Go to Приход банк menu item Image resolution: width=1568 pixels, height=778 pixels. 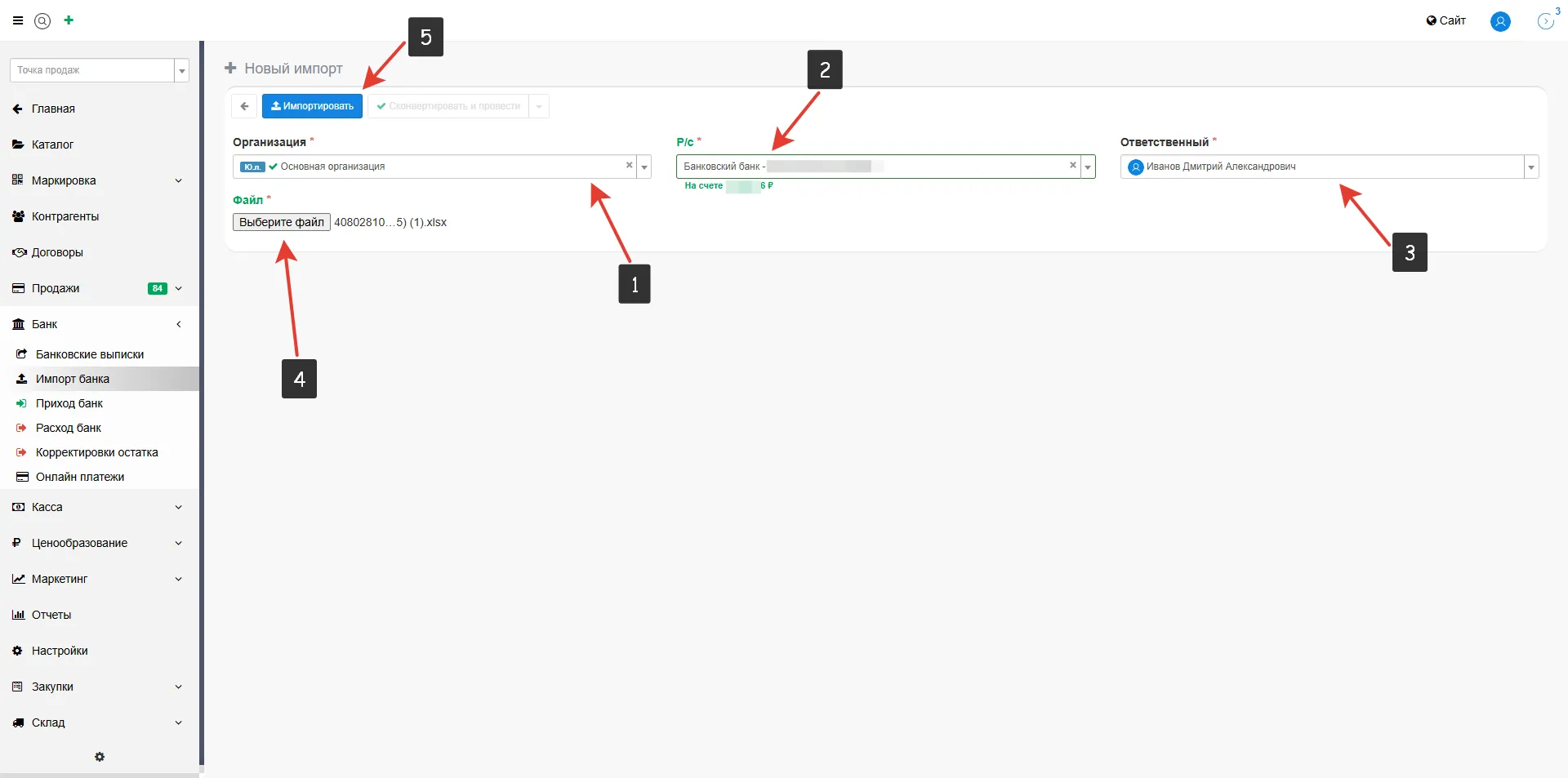click(69, 403)
